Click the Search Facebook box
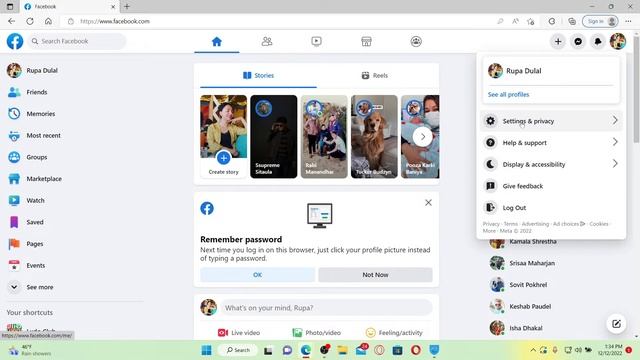The height and width of the screenshot is (360, 640). pos(77,41)
